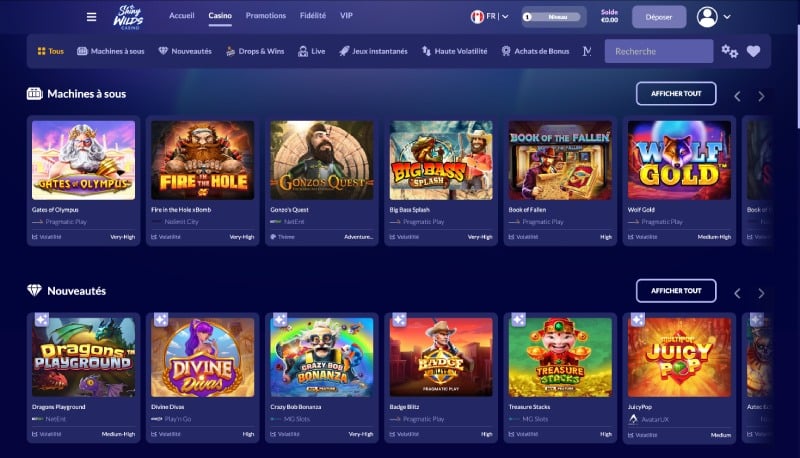Viewport: 800px width, 458px height.
Task: Open the VIP page
Action: (x=346, y=15)
